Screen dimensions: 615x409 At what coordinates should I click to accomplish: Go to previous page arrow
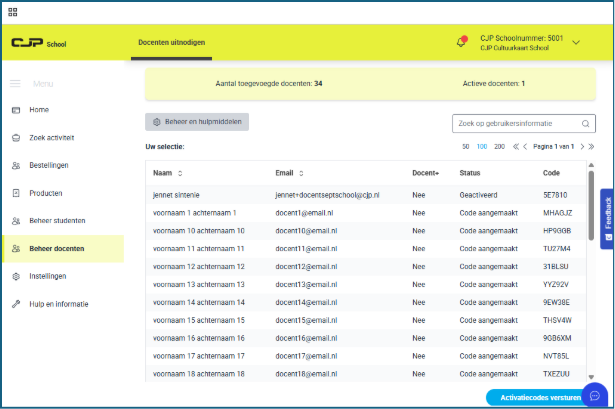[x=525, y=146]
